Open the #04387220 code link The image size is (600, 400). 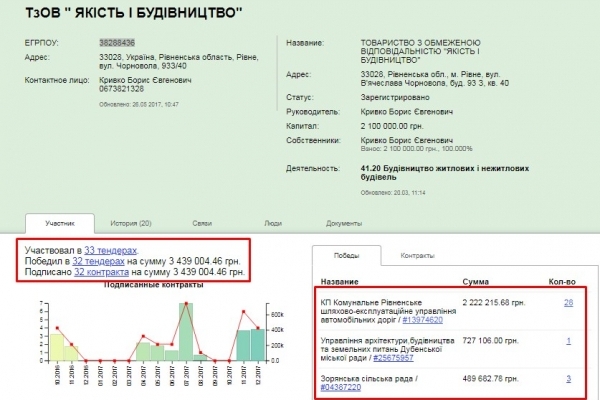point(343,386)
